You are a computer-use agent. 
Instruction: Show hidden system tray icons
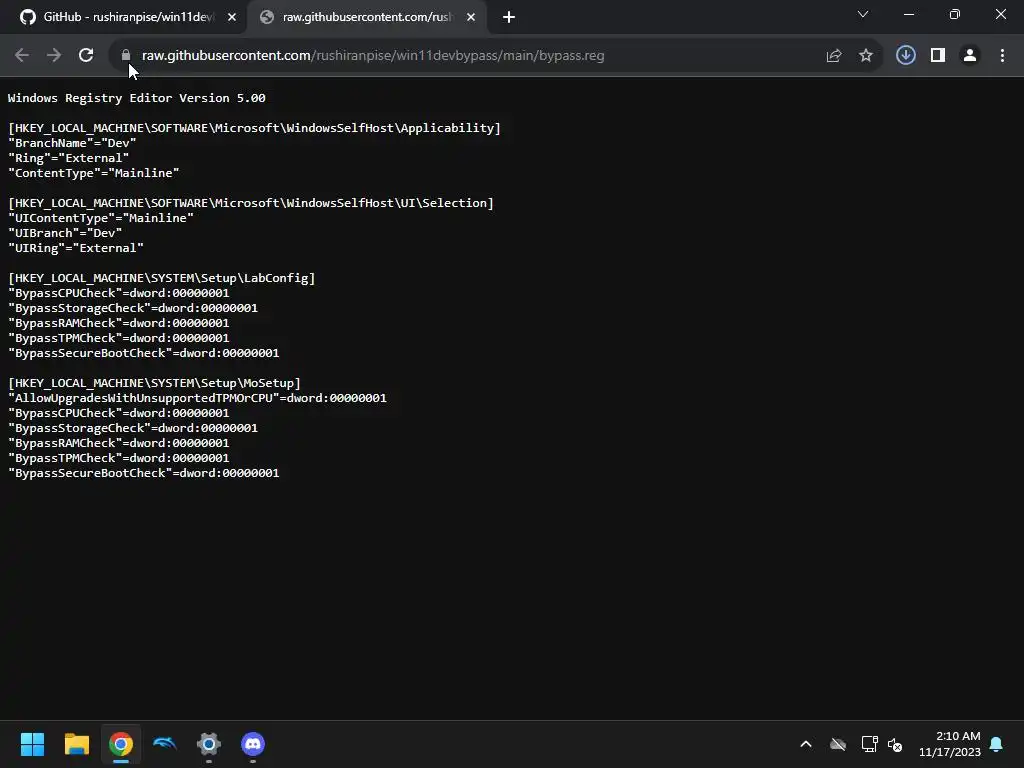[x=806, y=744]
